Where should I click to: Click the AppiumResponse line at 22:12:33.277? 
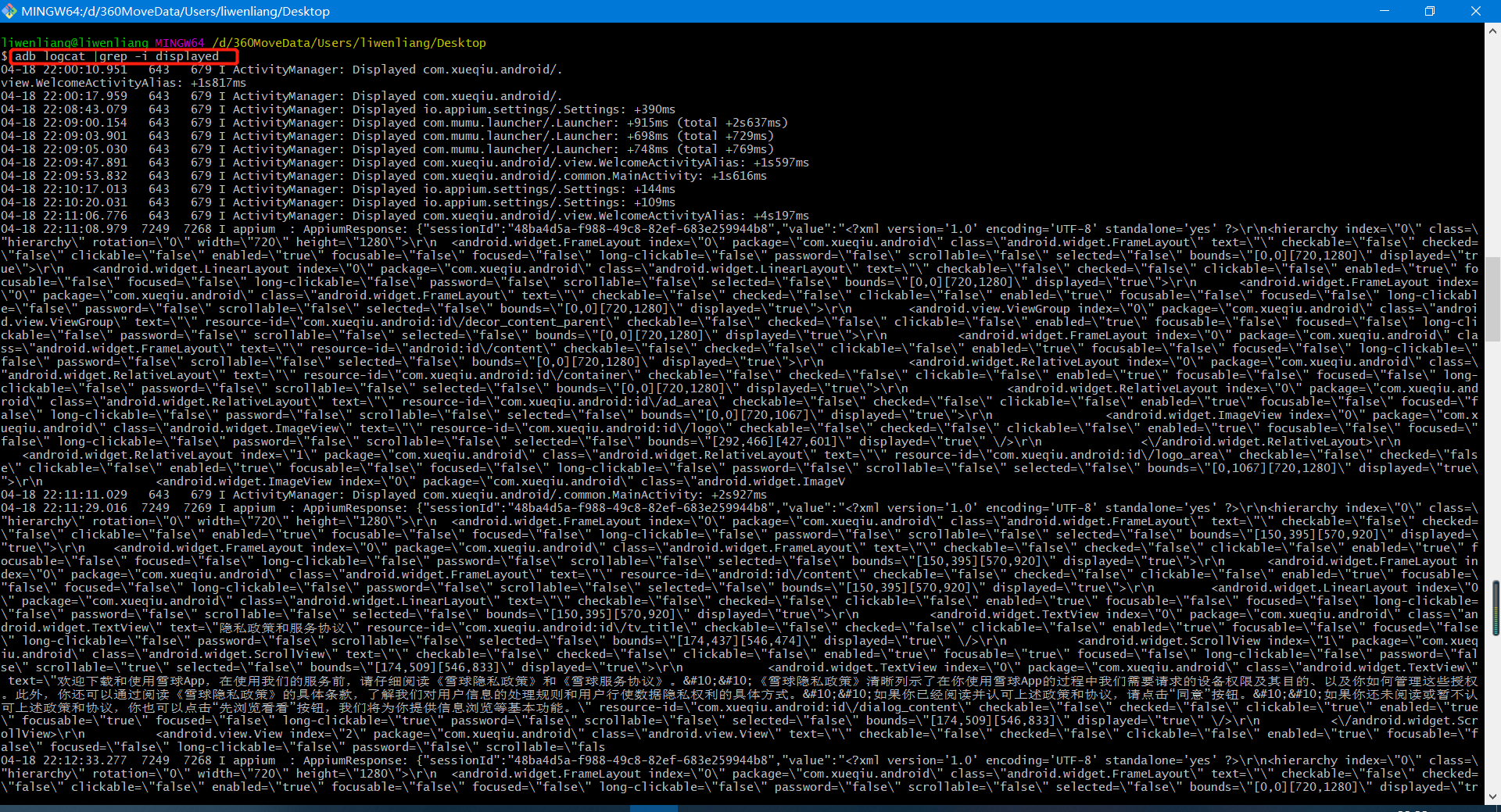coord(739,760)
